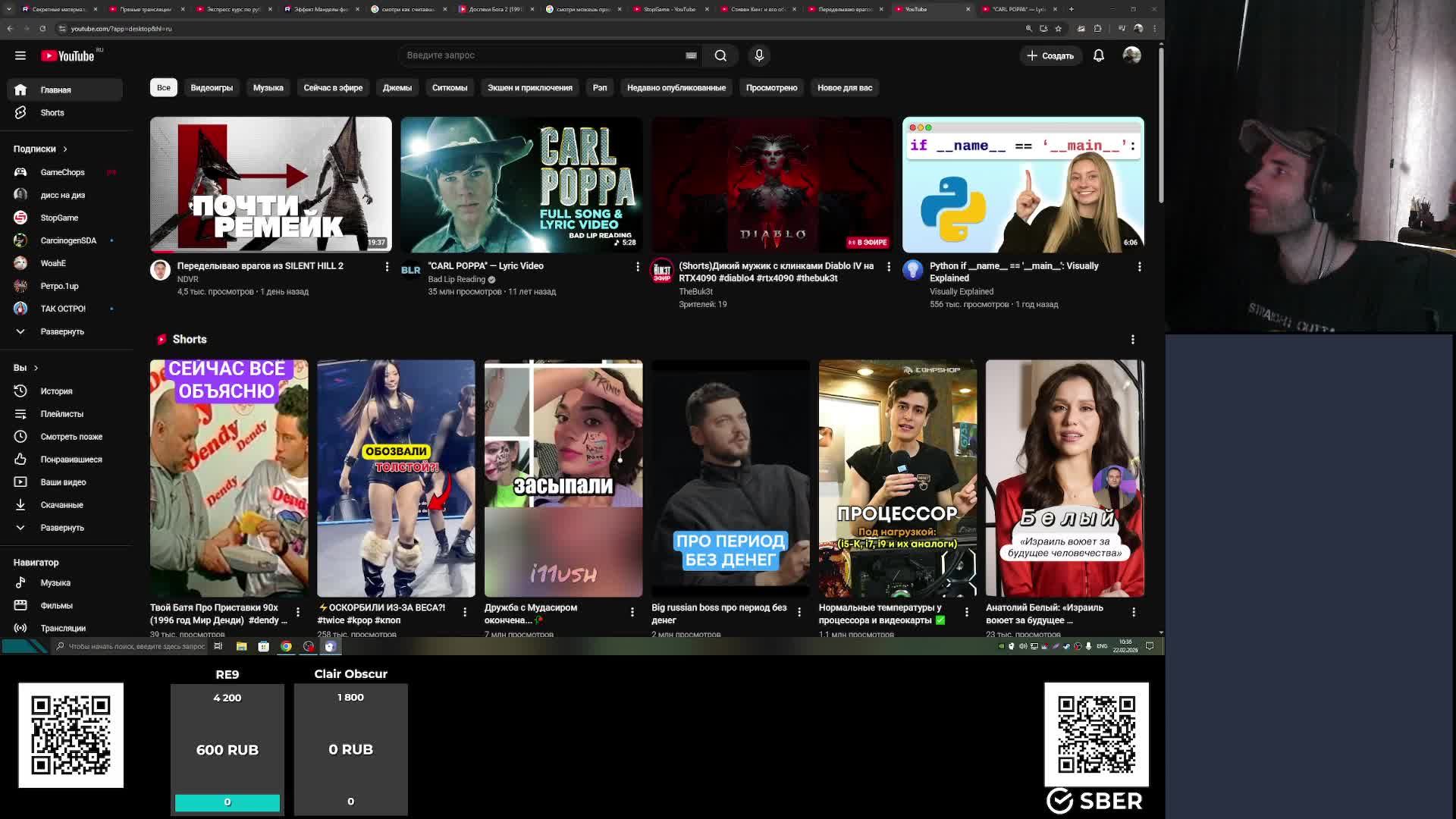The image size is (1456, 819).
Task: Open the notifications bell
Action: click(x=1098, y=55)
